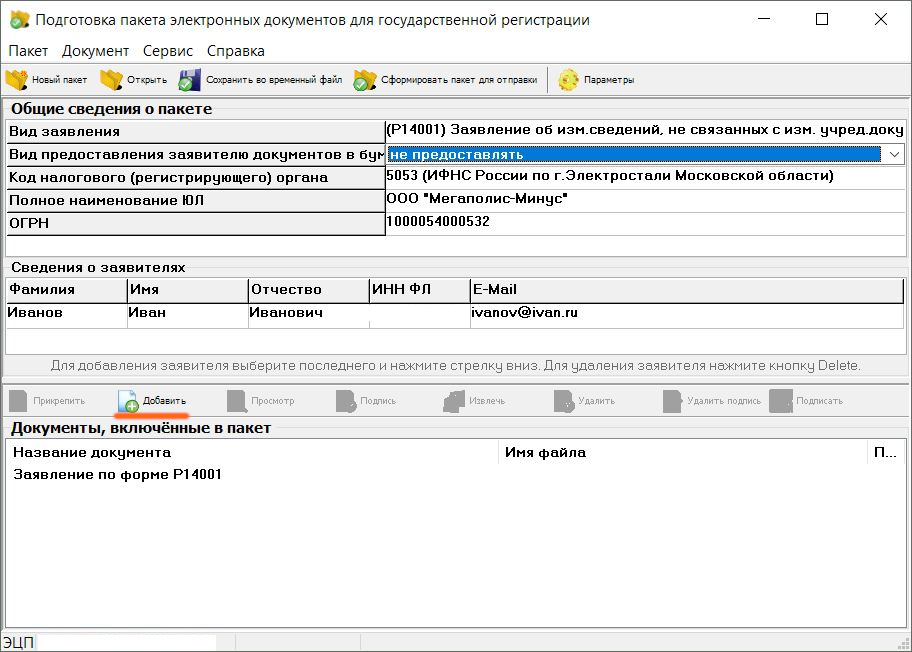The height and width of the screenshot is (652, 912).
Task: Click the Подпись signature icon
Action: point(346,401)
